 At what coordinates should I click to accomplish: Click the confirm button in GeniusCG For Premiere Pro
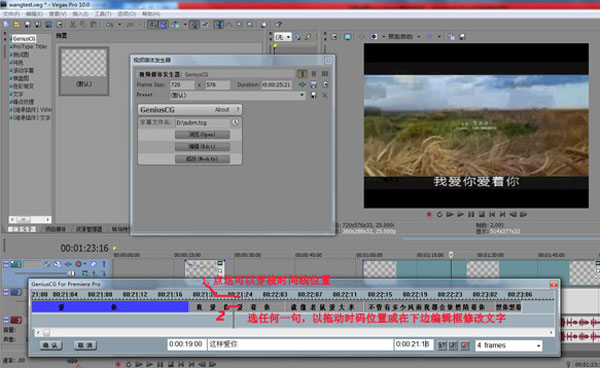[x=51, y=345]
